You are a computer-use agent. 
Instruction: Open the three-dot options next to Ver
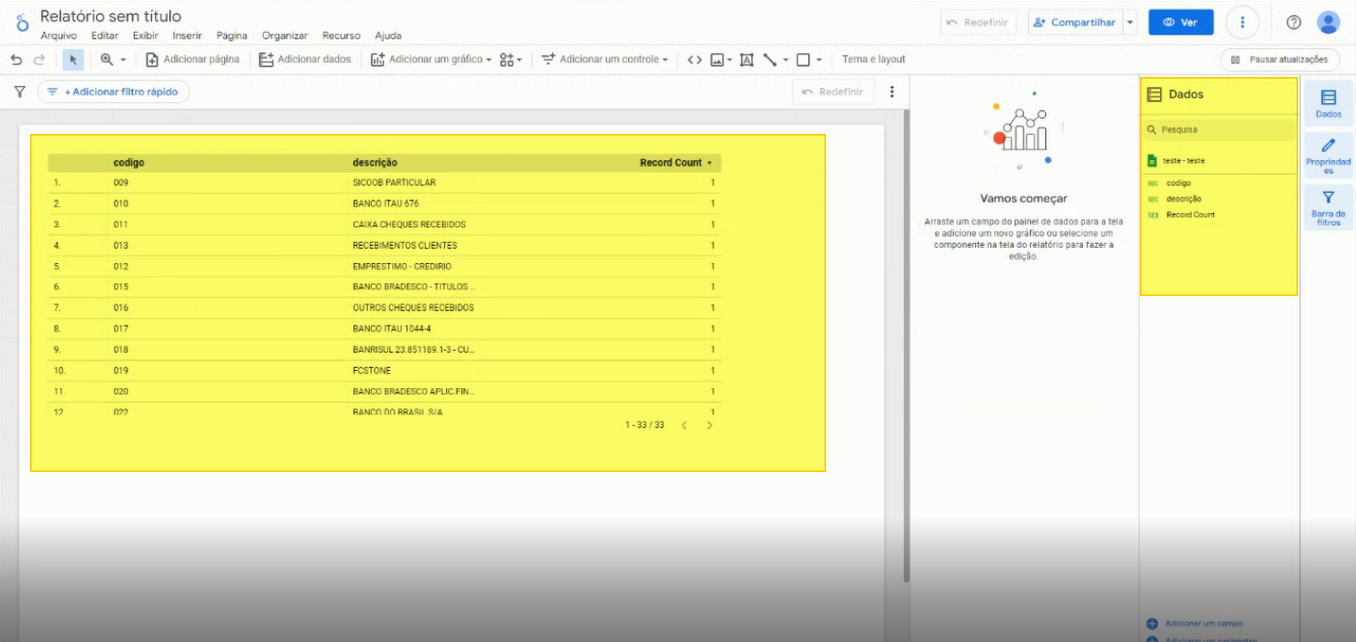1242,22
